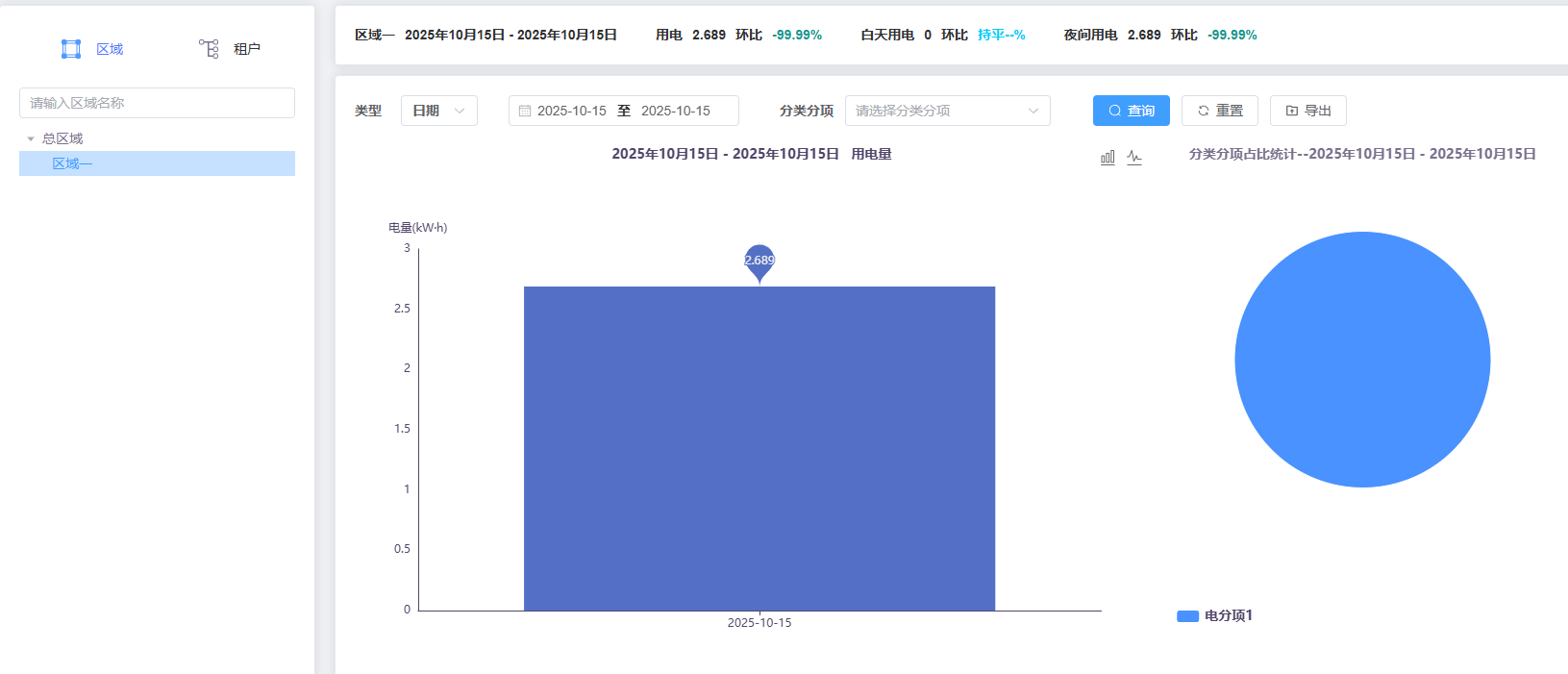The width and height of the screenshot is (1568, 674).
Task: Click the 请输入区域名称 search field
Action: click(157, 103)
